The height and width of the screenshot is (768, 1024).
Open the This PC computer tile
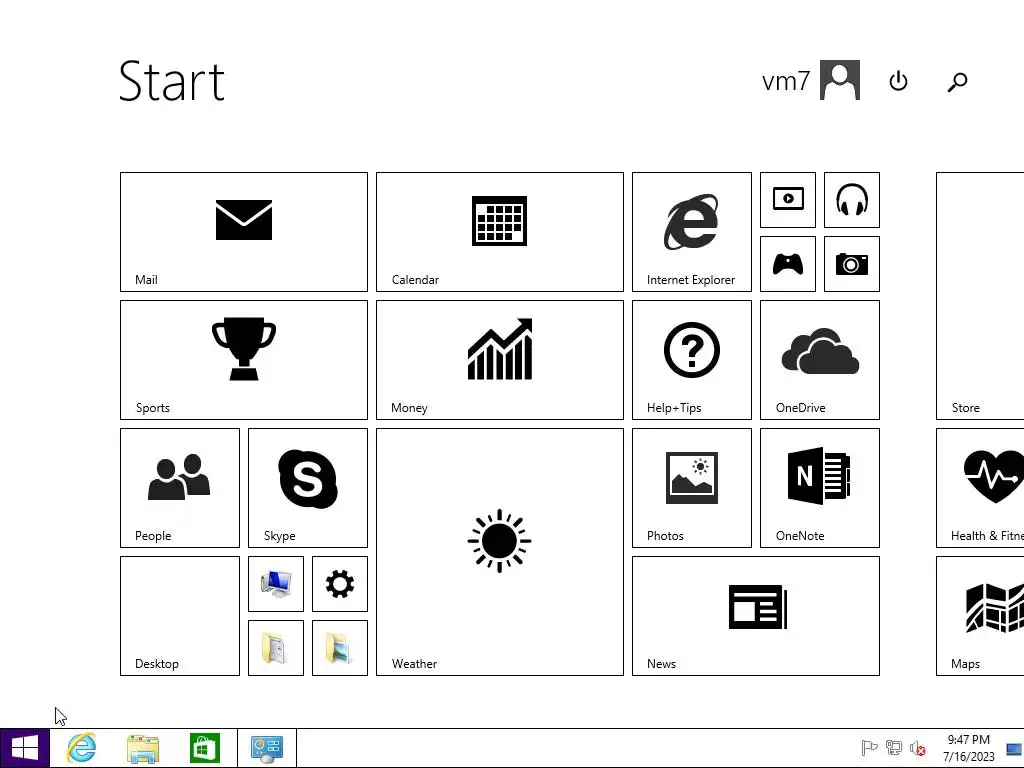(x=276, y=584)
